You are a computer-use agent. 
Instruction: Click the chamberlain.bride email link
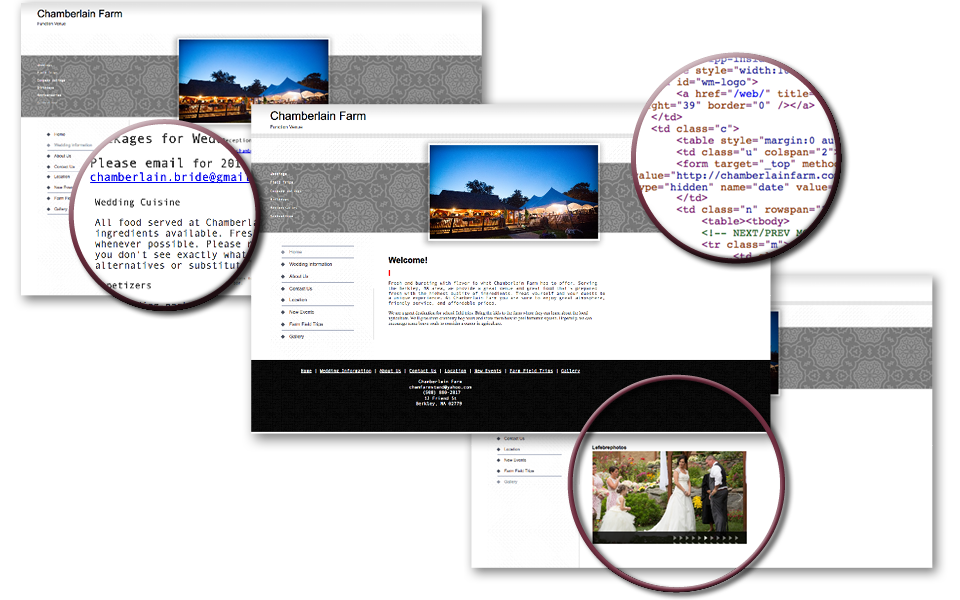click(170, 177)
